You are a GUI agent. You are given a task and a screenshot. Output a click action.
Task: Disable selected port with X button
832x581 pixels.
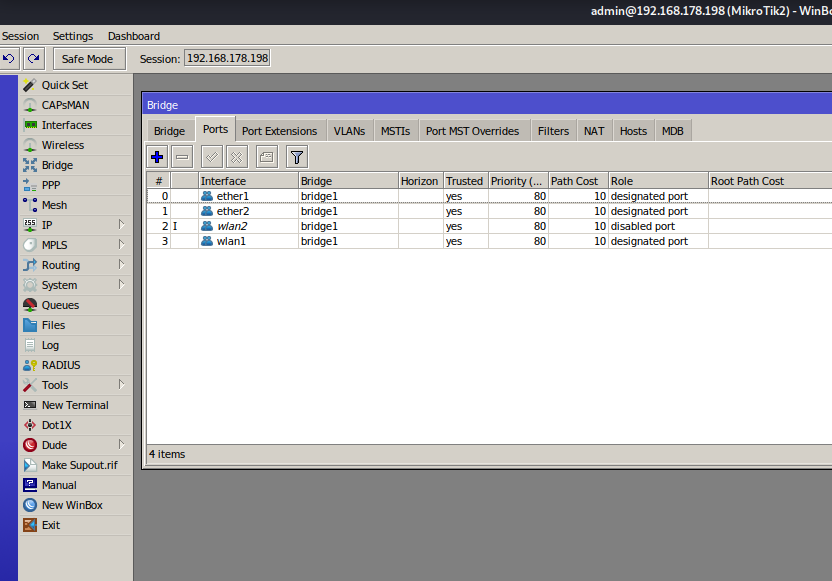point(237,157)
